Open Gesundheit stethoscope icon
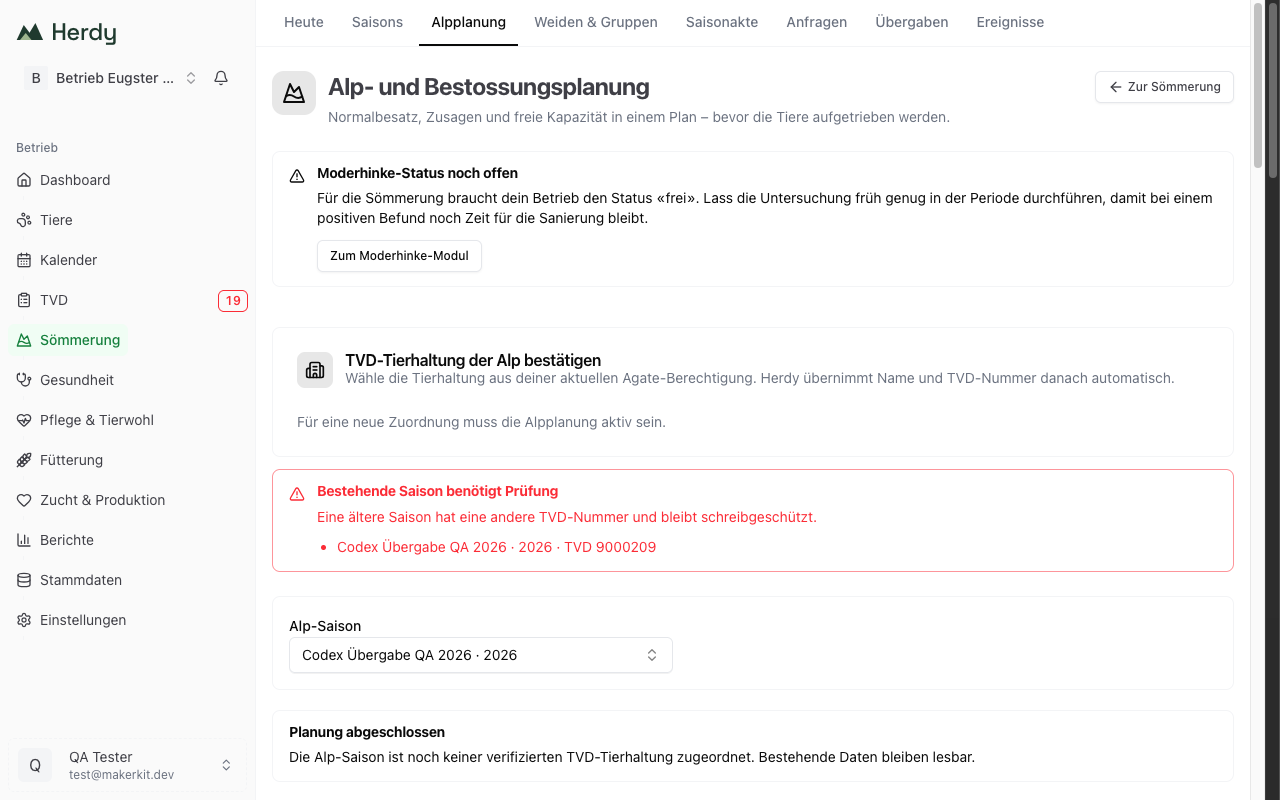Screen dimensions: 1280x800 [x=24, y=380]
